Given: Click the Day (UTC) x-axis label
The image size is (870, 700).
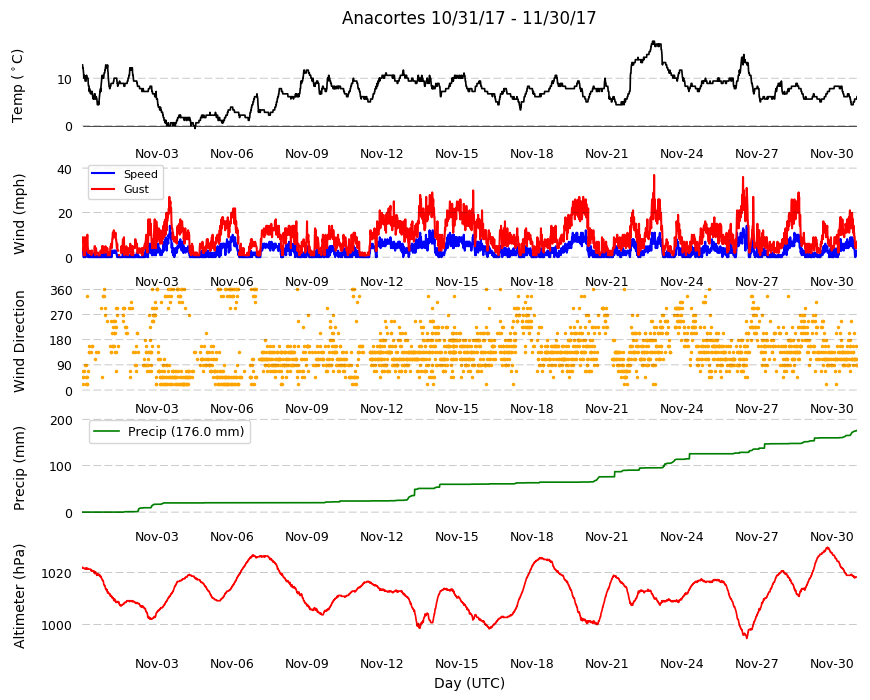Looking at the screenshot, I should pyautogui.click(x=469, y=683).
